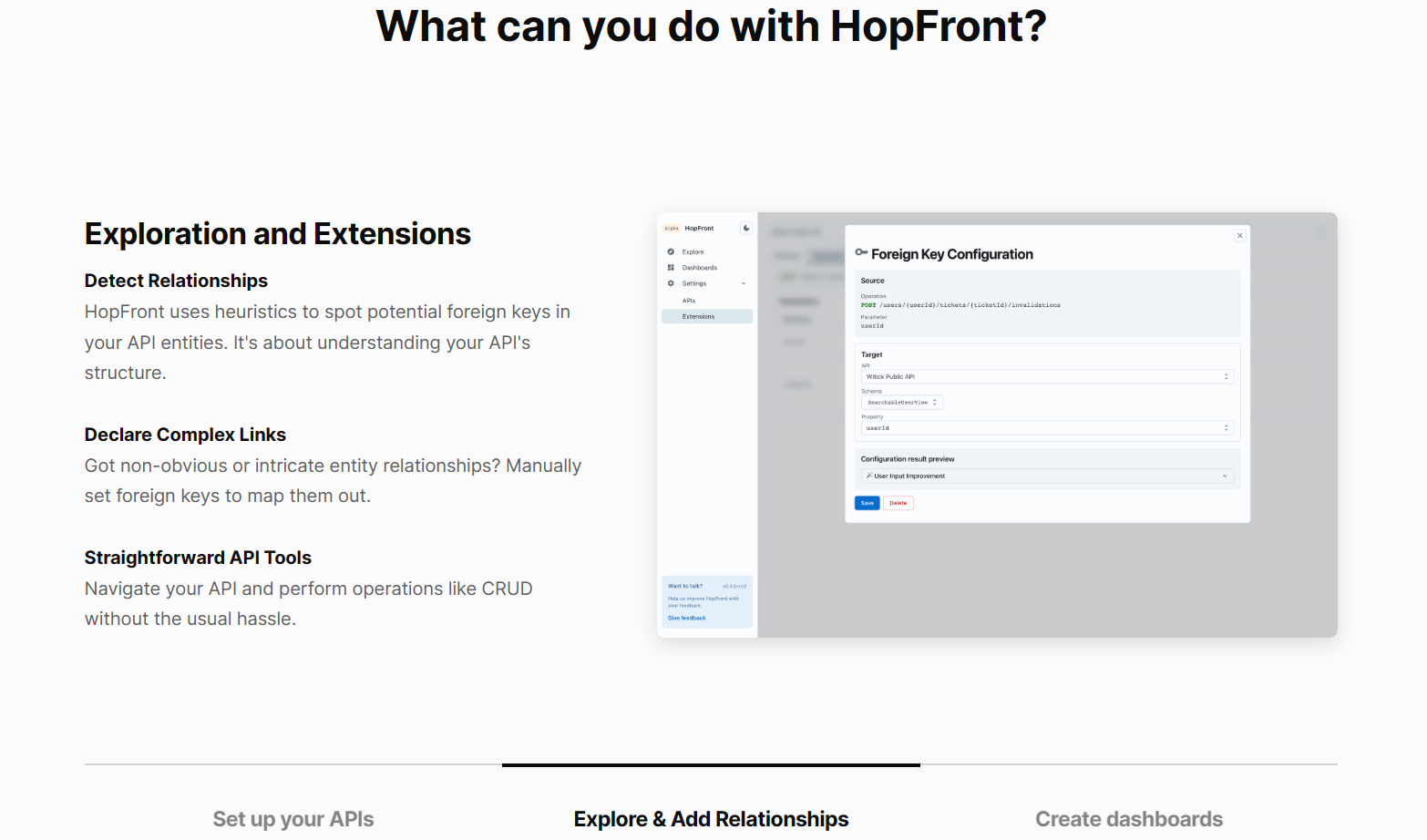Click the Dashboards grid icon in sidebar
This screenshot has width=1427, height=840.
(671, 268)
